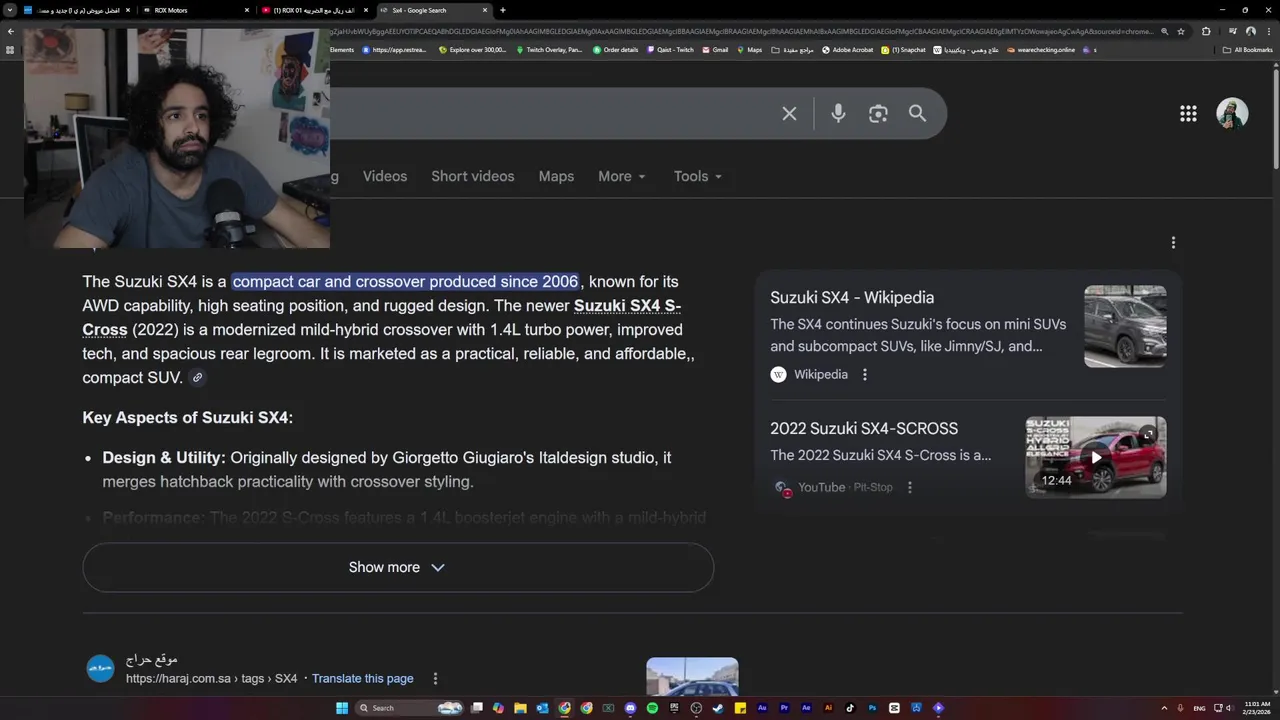The height and width of the screenshot is (720, 1280).
Task: Click the source link chip after 'compact SUV.'
Action: click(x=197, y=377)
